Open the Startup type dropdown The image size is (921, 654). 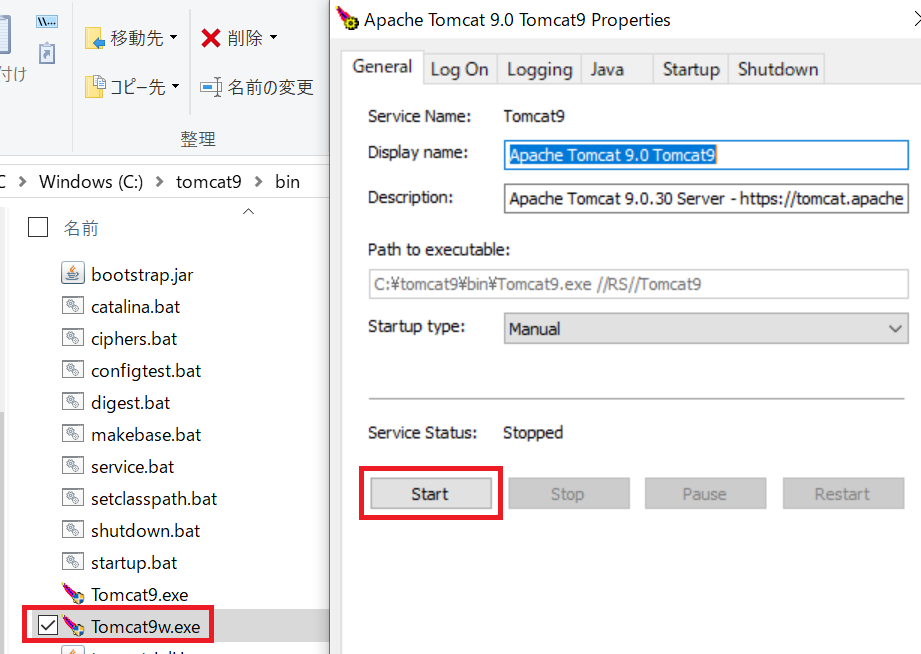click(706, 328)
